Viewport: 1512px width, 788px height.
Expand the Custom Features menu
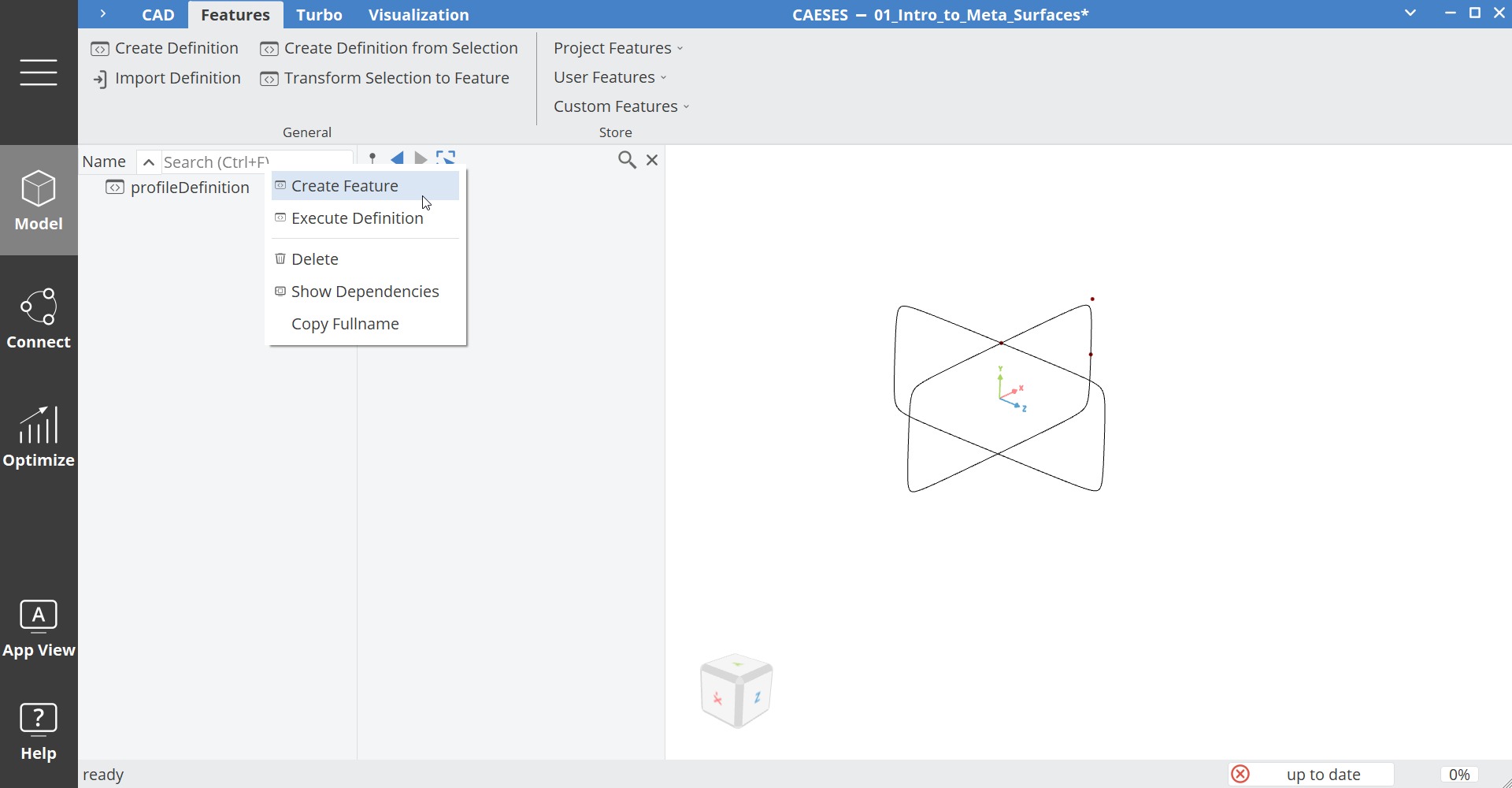(x=621, y=106)
